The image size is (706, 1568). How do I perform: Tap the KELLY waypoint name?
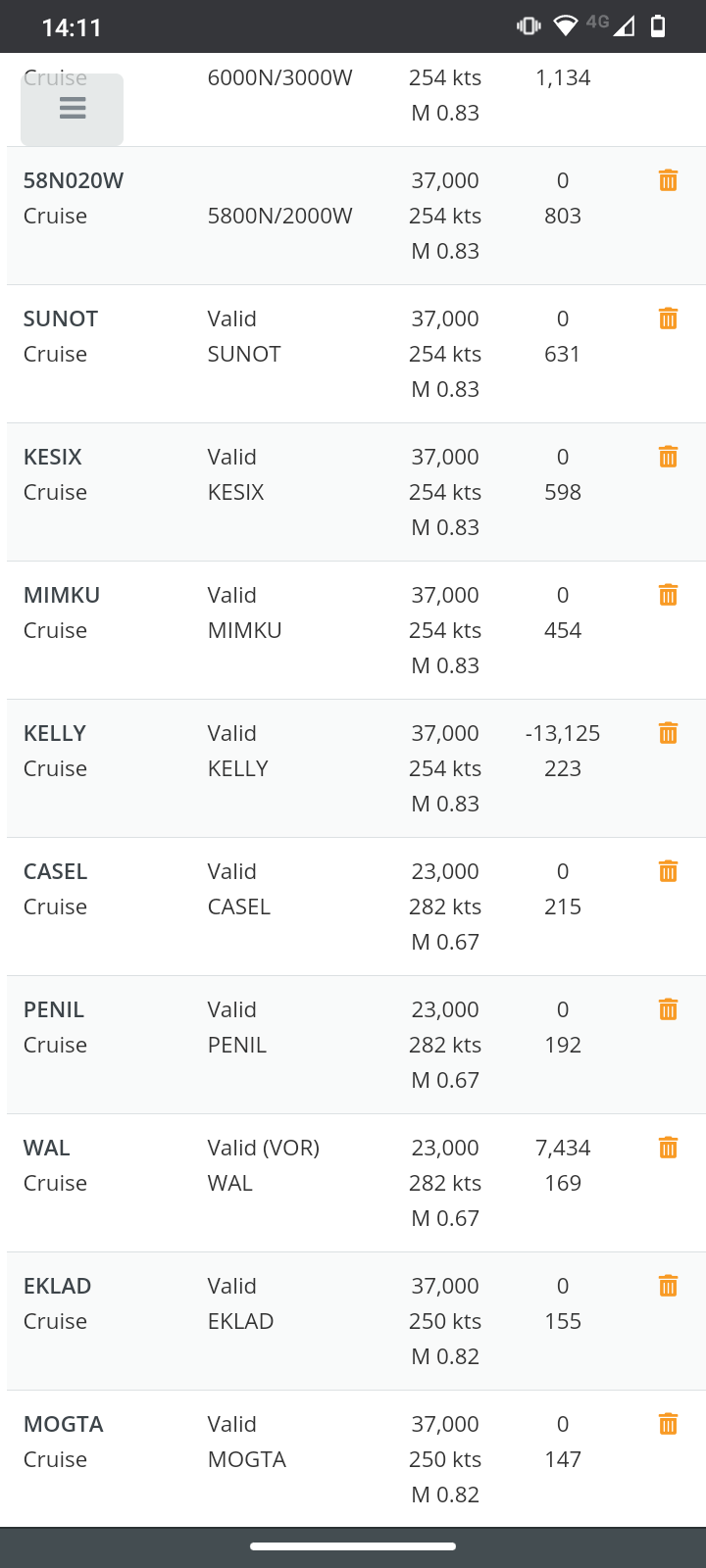tap(55, 733)
